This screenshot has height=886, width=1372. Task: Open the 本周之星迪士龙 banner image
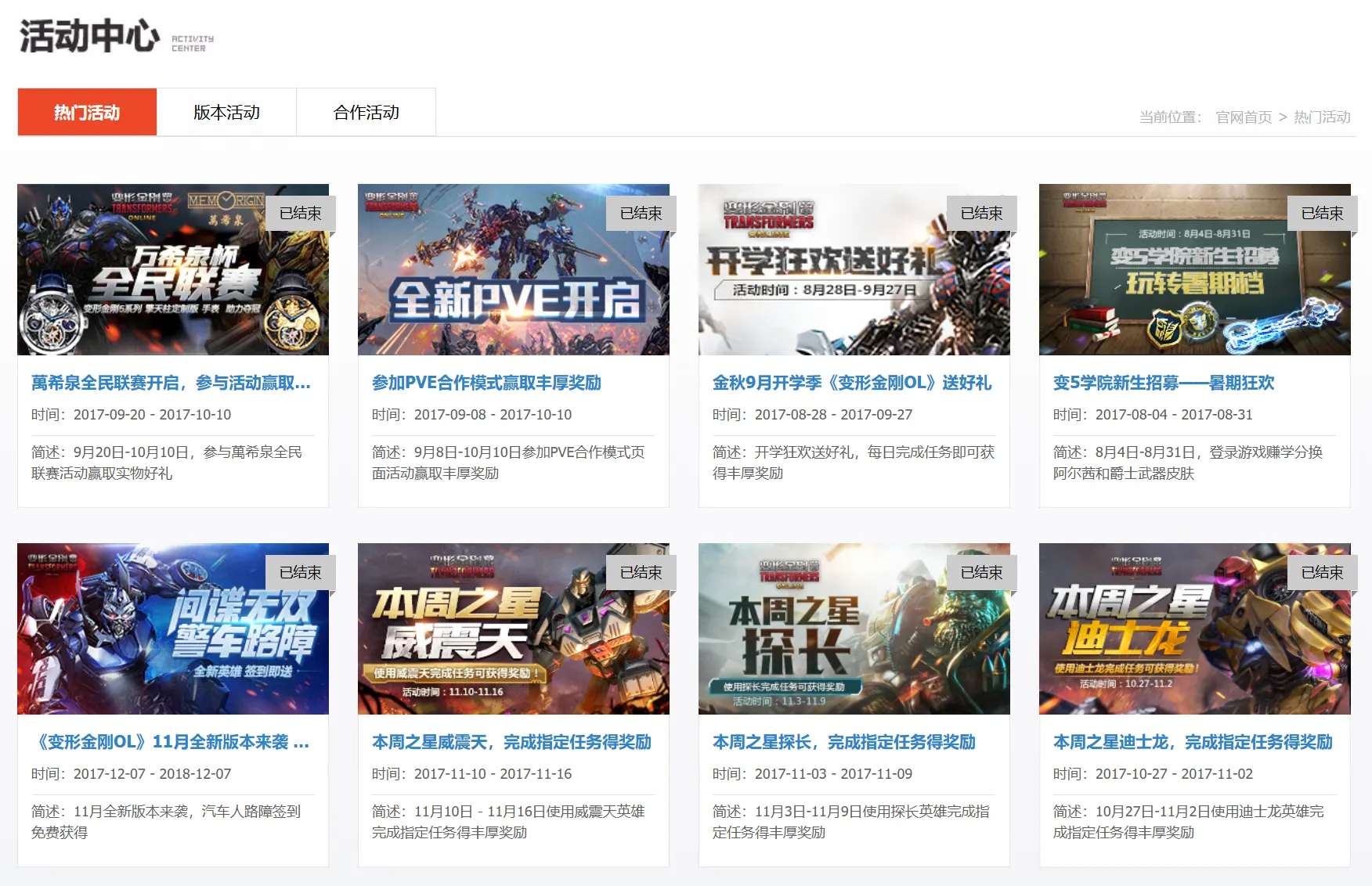pyautogui.click(x=1195, y=628)
